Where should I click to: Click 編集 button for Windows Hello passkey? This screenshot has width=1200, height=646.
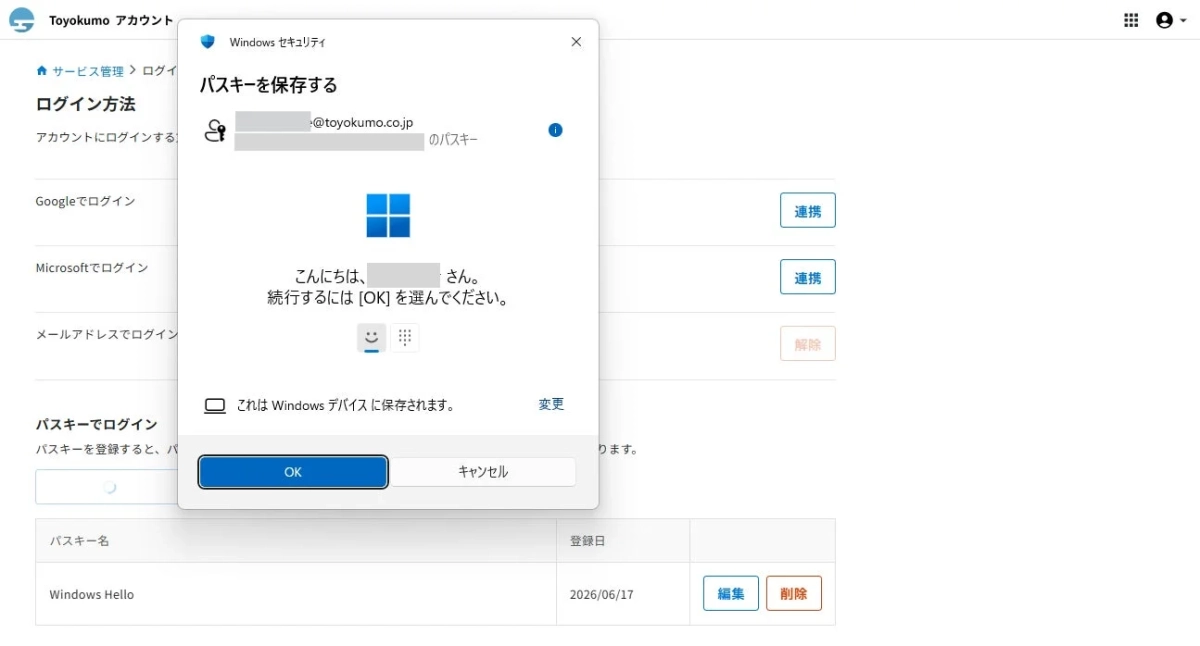731,593
